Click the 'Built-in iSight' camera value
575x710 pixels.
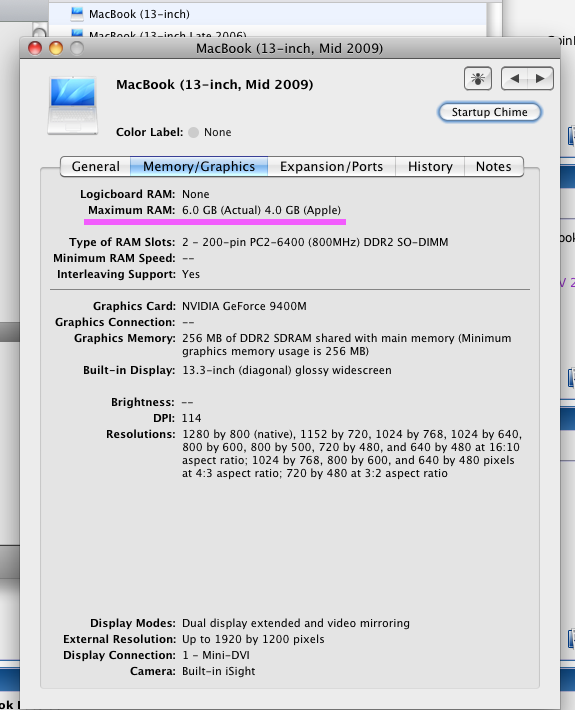(x=218, y=671)
